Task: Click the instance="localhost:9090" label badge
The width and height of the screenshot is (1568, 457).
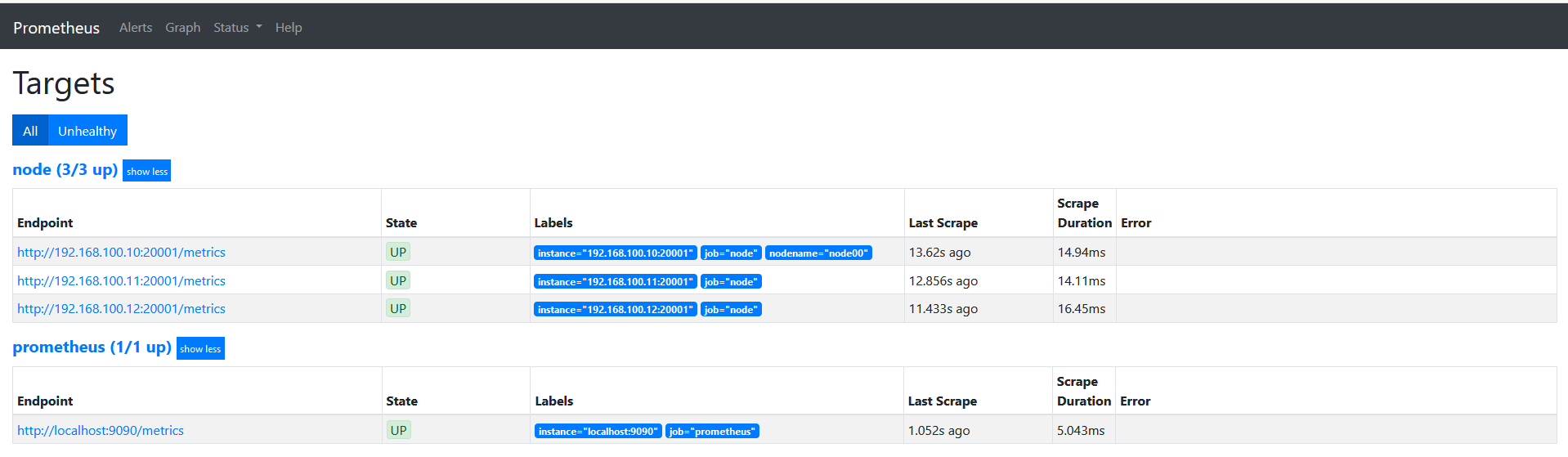Action: tap(598, 432)
